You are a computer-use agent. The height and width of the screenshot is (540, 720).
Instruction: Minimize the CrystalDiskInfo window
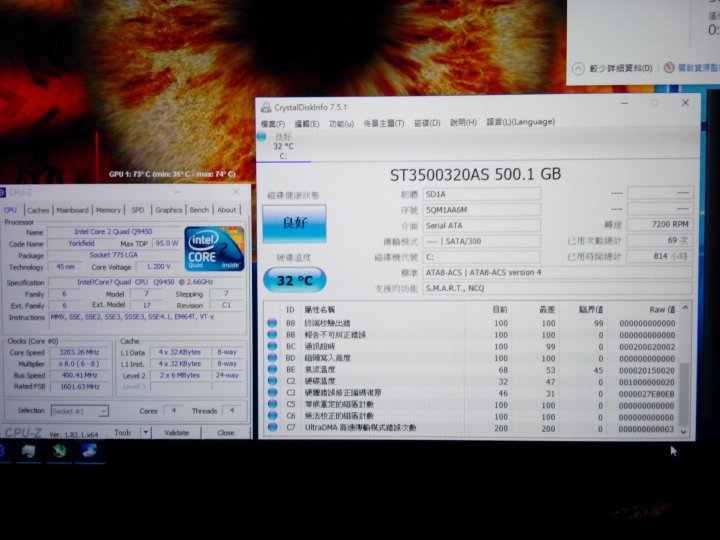point(624,104)
